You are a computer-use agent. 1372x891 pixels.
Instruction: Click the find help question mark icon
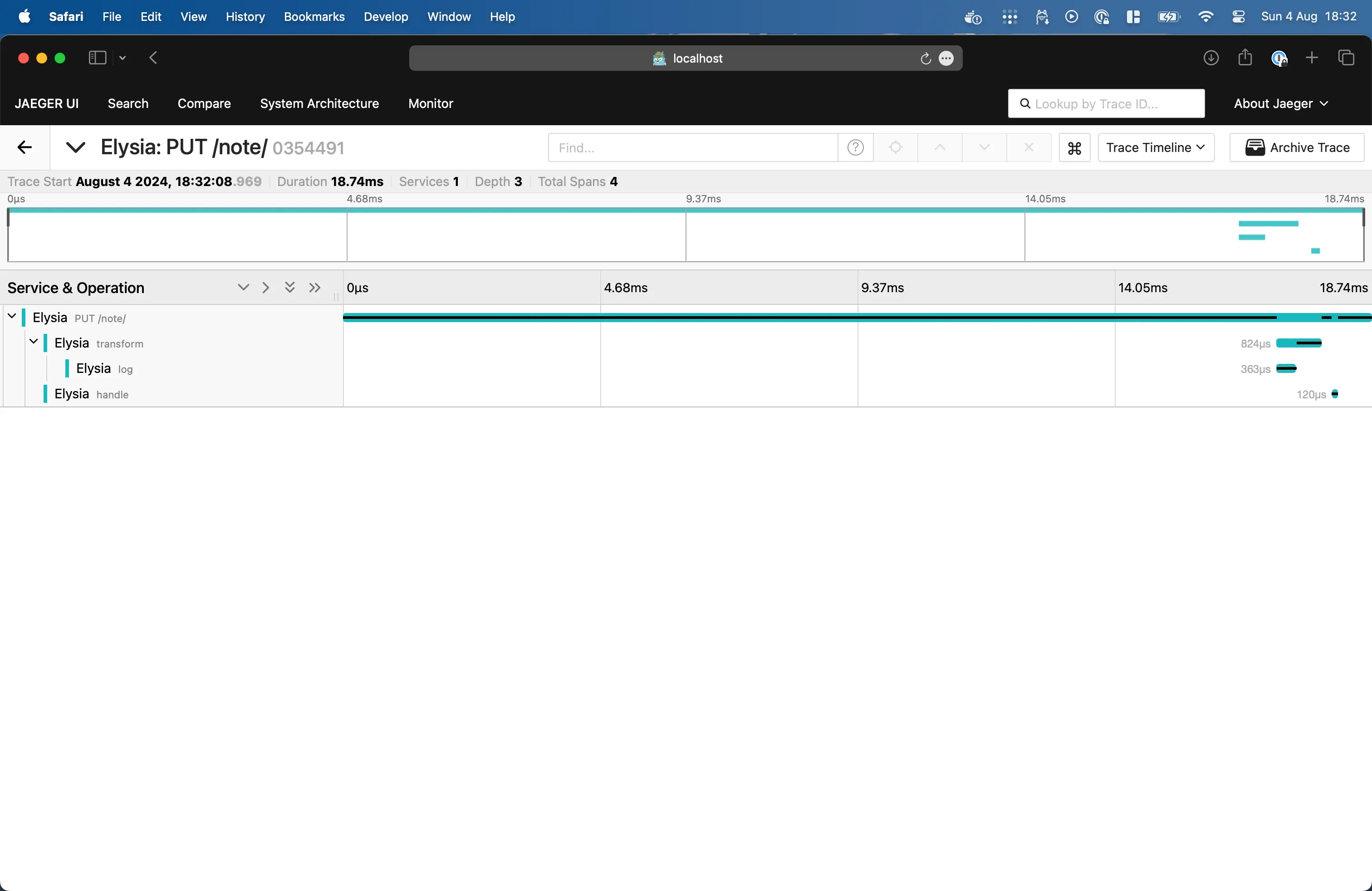[855, 148]
